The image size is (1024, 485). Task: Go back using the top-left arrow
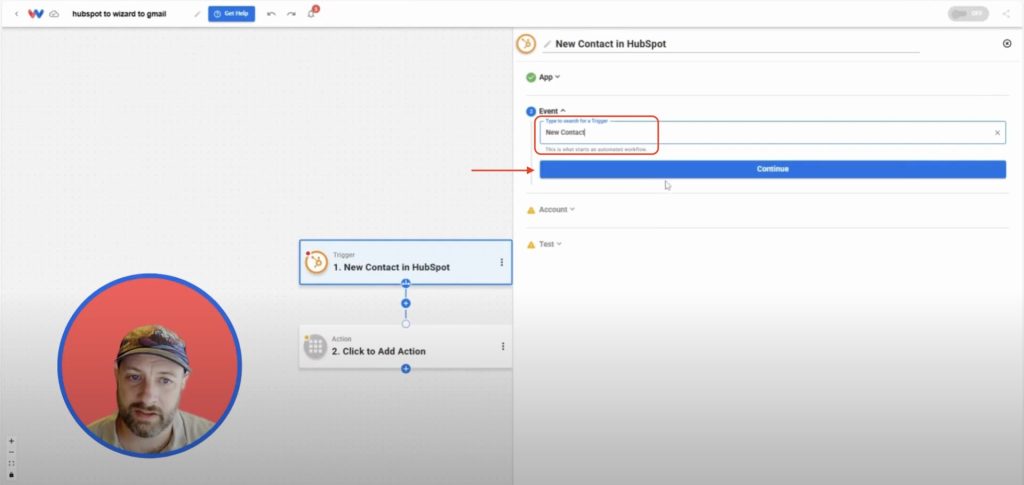pyautogui.click(x=16, y=14)
